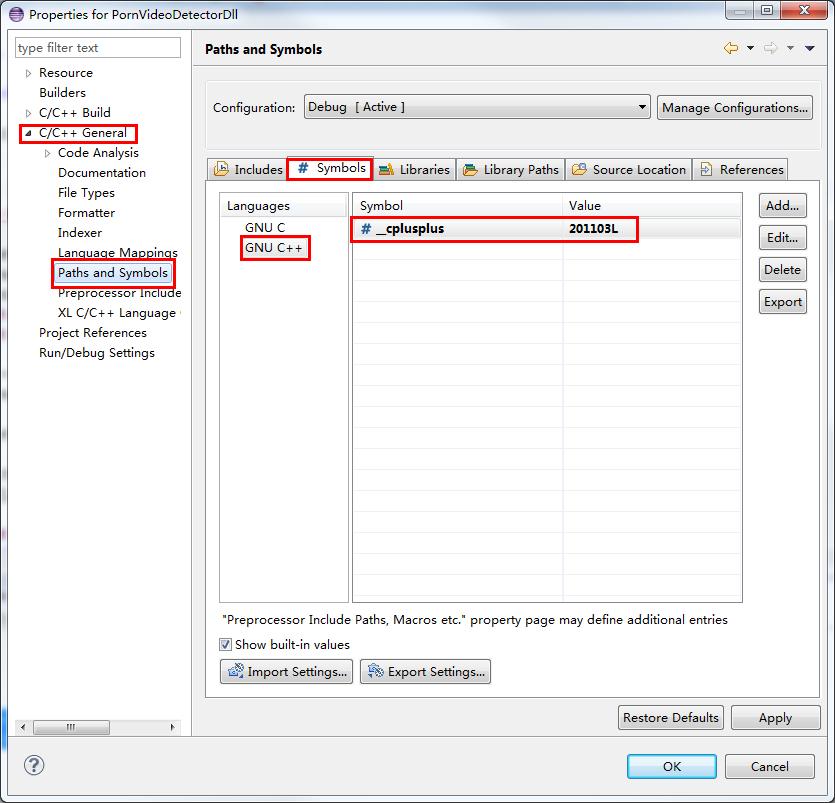Switch to the References tab
This screenshot has width=835, height=803.
[x=741, y=169]
